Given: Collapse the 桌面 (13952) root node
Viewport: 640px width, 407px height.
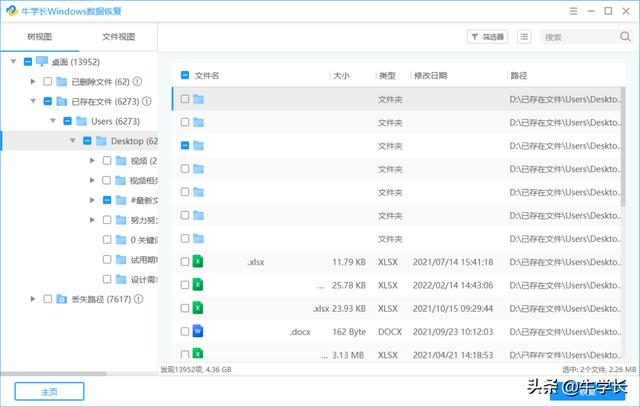Looking at the screenshot, I should coord(13,62).
